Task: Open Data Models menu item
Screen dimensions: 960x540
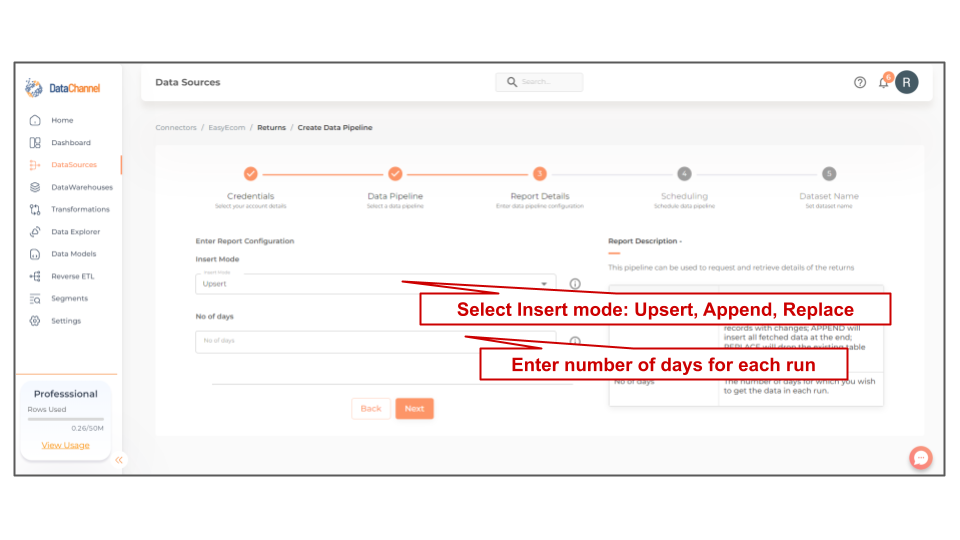Action: click(73, 254)
